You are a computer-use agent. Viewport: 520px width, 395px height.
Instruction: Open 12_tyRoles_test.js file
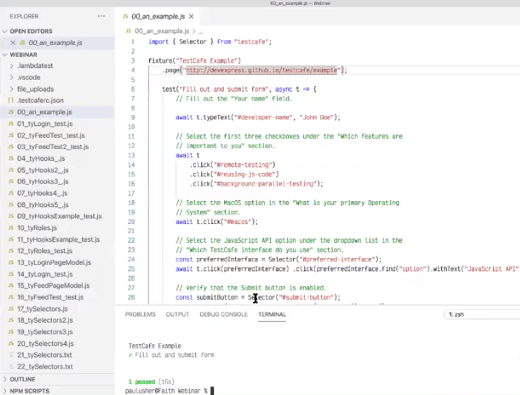pyautogui.click(x=45, y=251)
